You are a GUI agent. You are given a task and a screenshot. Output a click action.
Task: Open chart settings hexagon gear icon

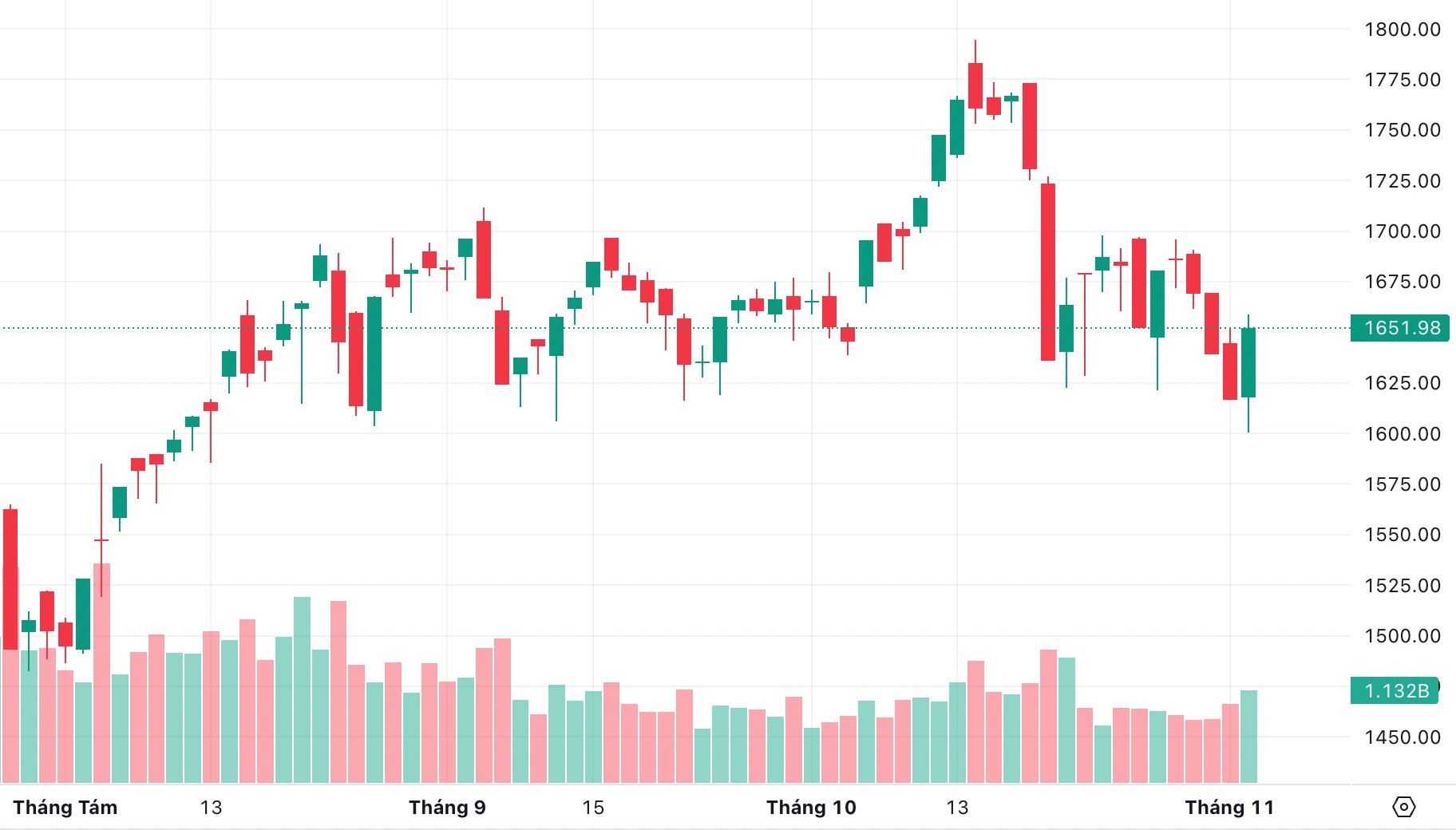[x=1403, y=807]
